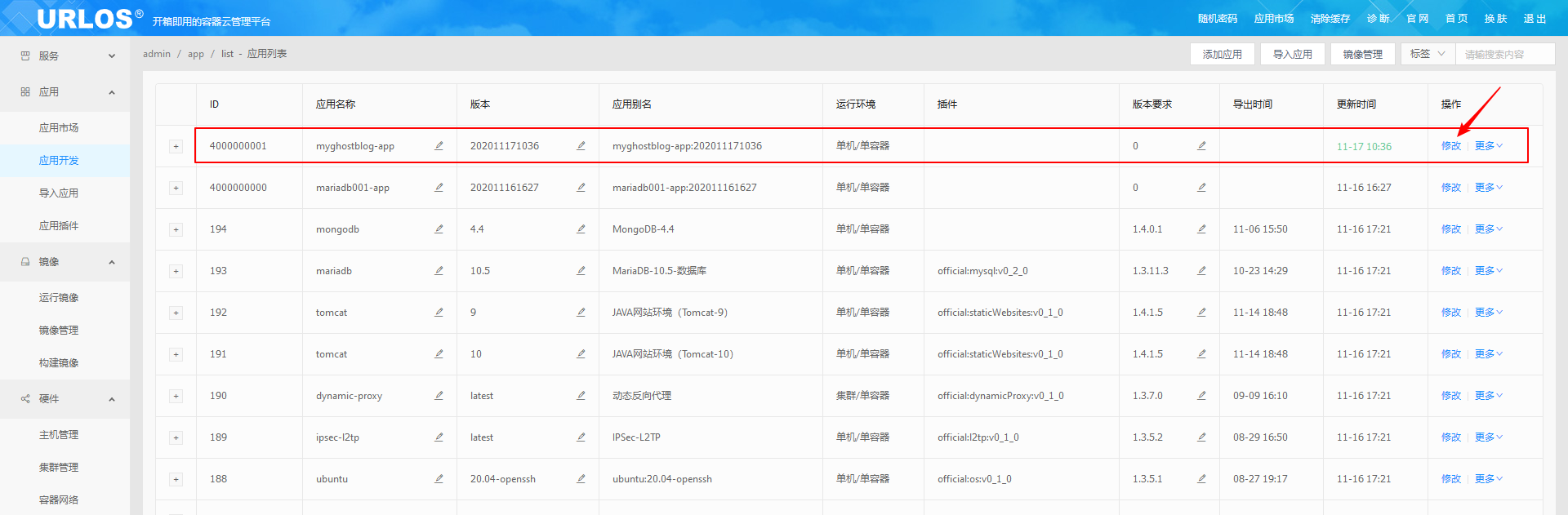Image resolution: width=1568 pixels, height=515 pixels.
Task: Edit the 1.4.0.1 version requirement
Action: click(x=1201, y=229)
